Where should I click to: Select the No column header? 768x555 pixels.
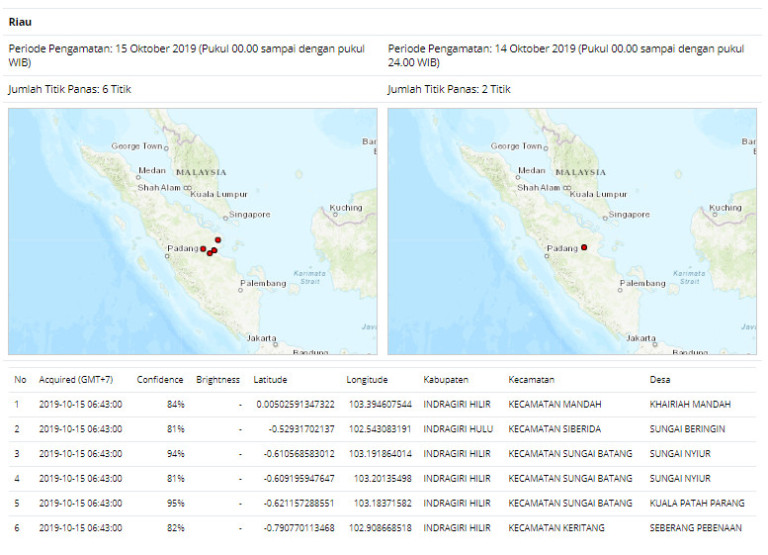20,380
